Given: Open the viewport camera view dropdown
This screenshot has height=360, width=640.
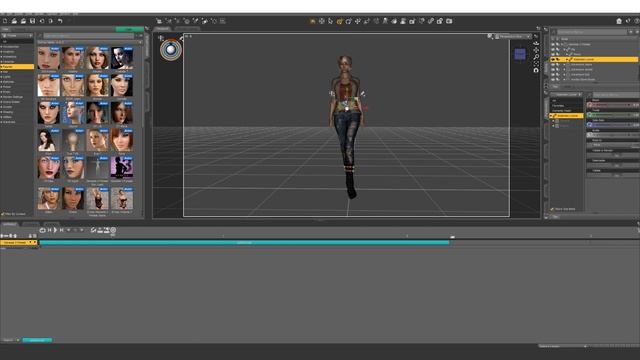Looking at the screenshot, I should [x=514, y=36].
